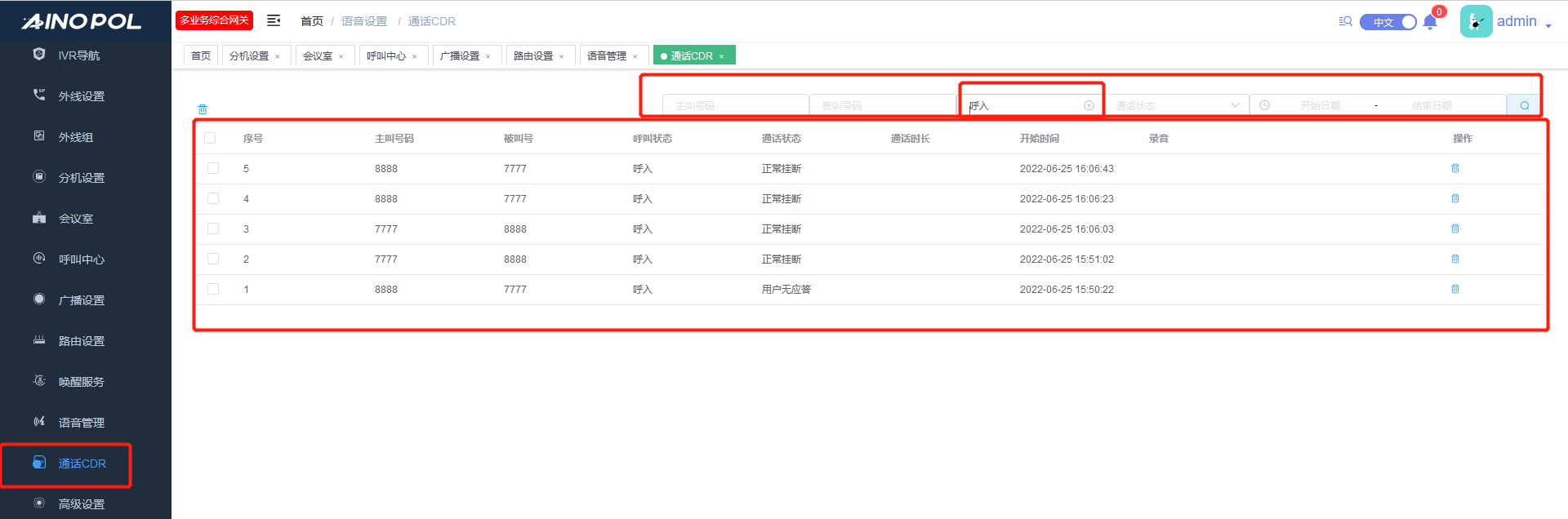
Task: Open the 呼入 call type dropdown
Action: coord(1025,105)
